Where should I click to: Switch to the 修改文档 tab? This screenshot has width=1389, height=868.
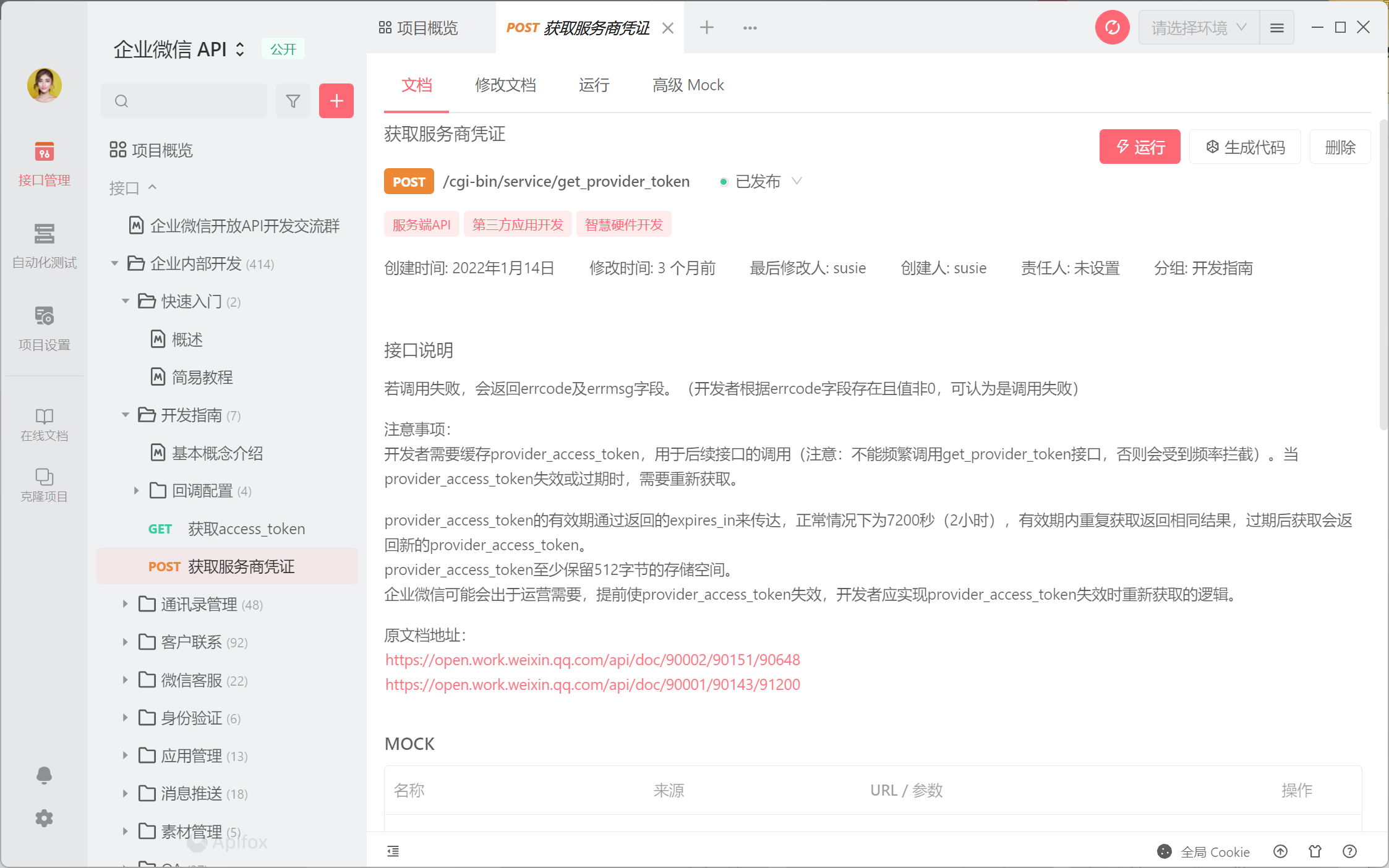[x=505, y=85]
